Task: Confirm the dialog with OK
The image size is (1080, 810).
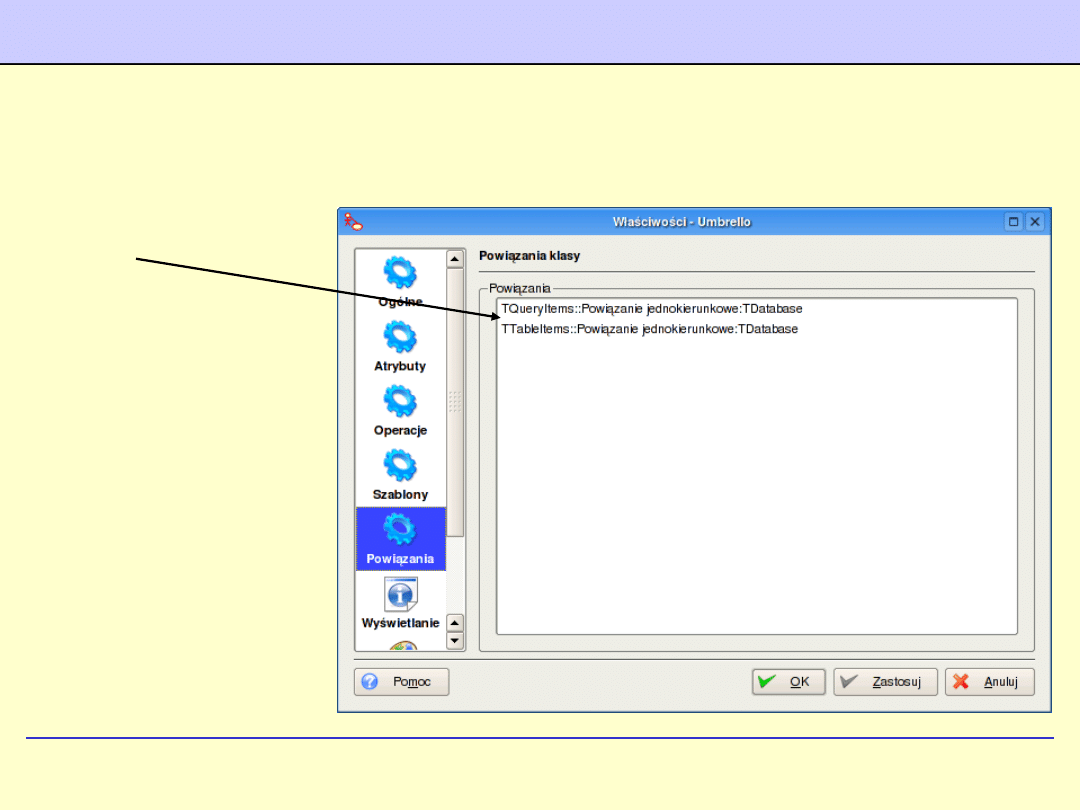Action: point(788,682)
